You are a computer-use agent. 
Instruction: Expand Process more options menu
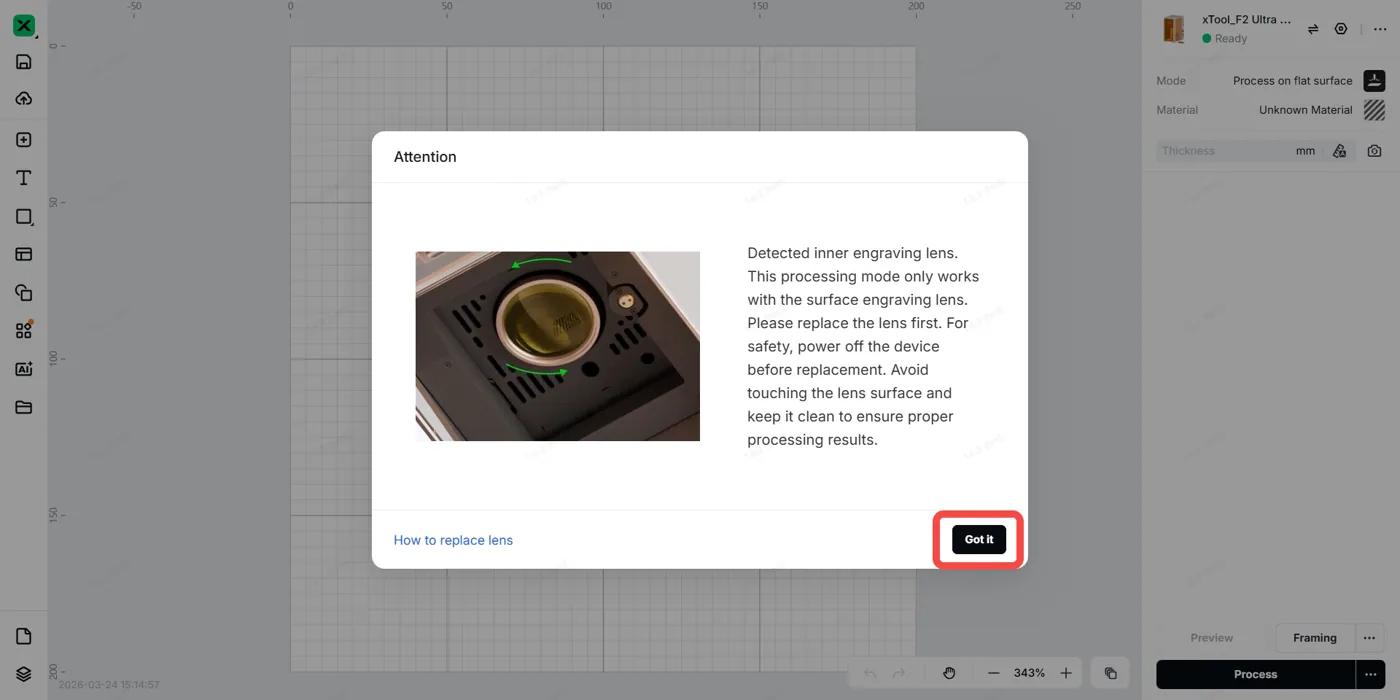coord(1370,674)
